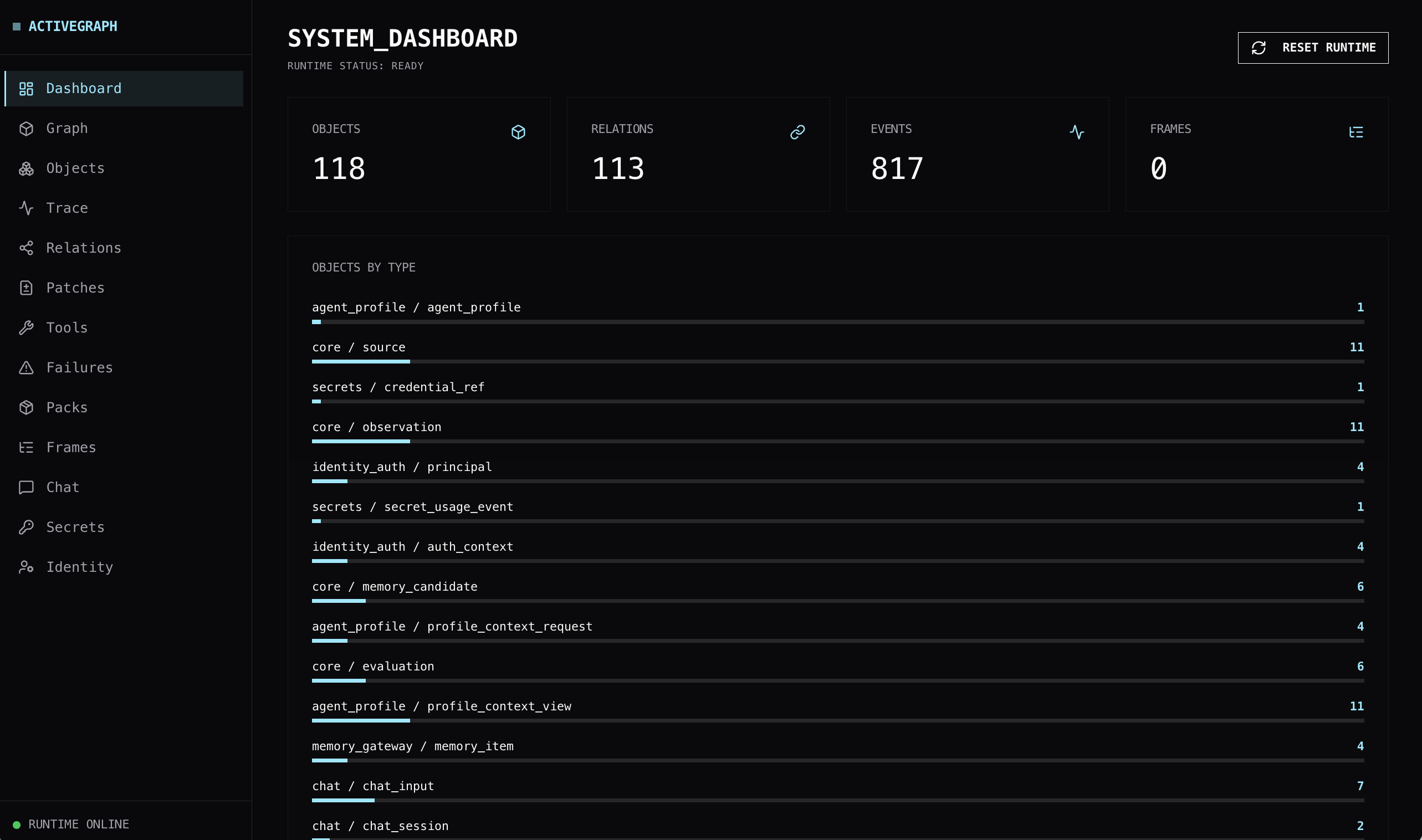Click 'memory_gateway / memory_item' row label
Viewport: 1422px width, 840px height.
413,746
